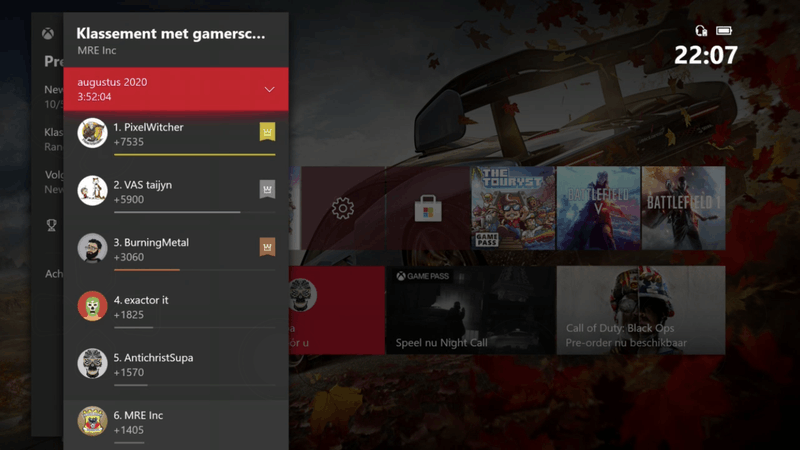Screen dimensions: 800x450
Task: Select BurningMetal's bearded gamerpic avatar
Action: (92, 248)
